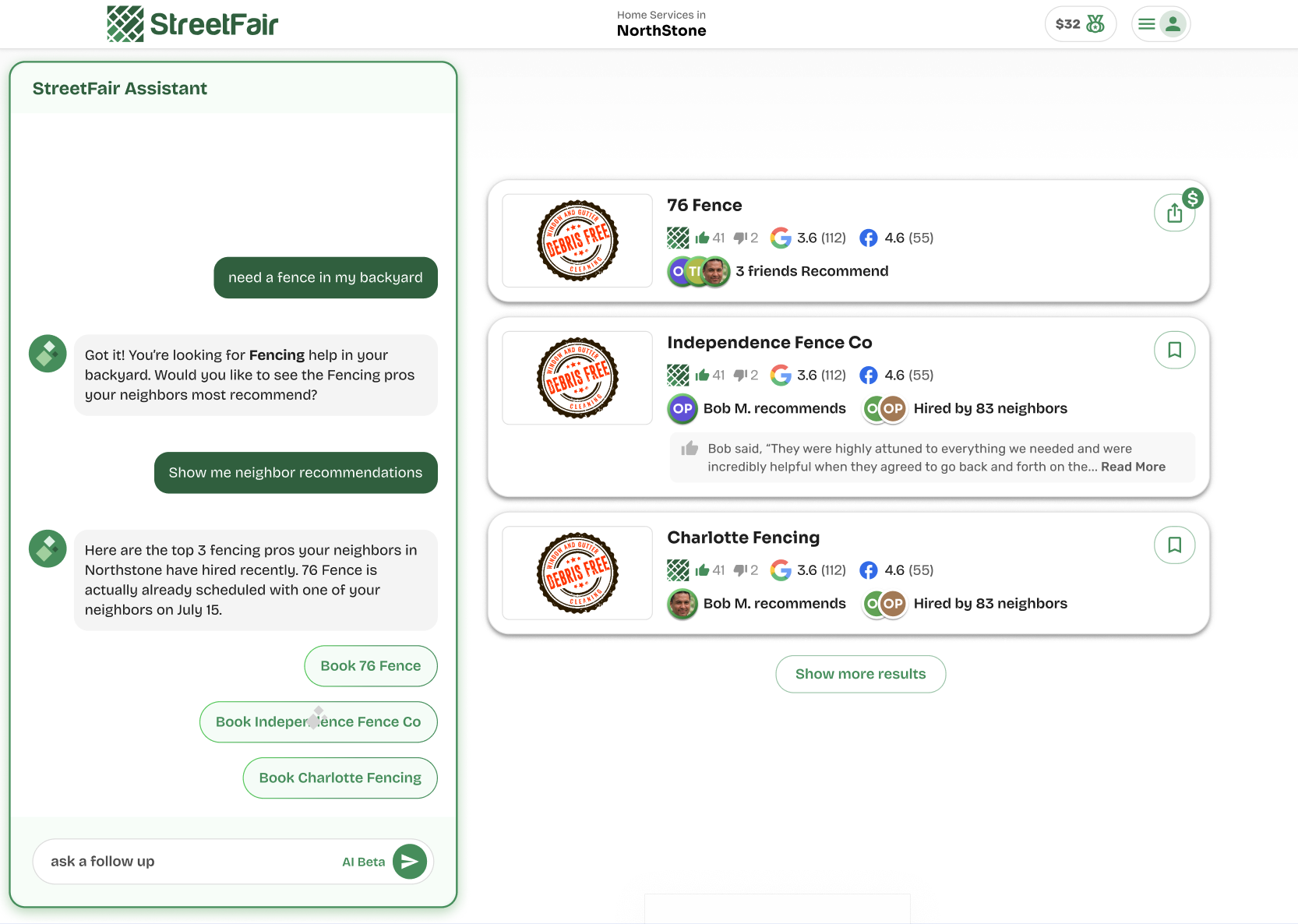Open 76 Fence logo thumbnail
This screenshot has width=1298, height=924.
pos(577,241)
